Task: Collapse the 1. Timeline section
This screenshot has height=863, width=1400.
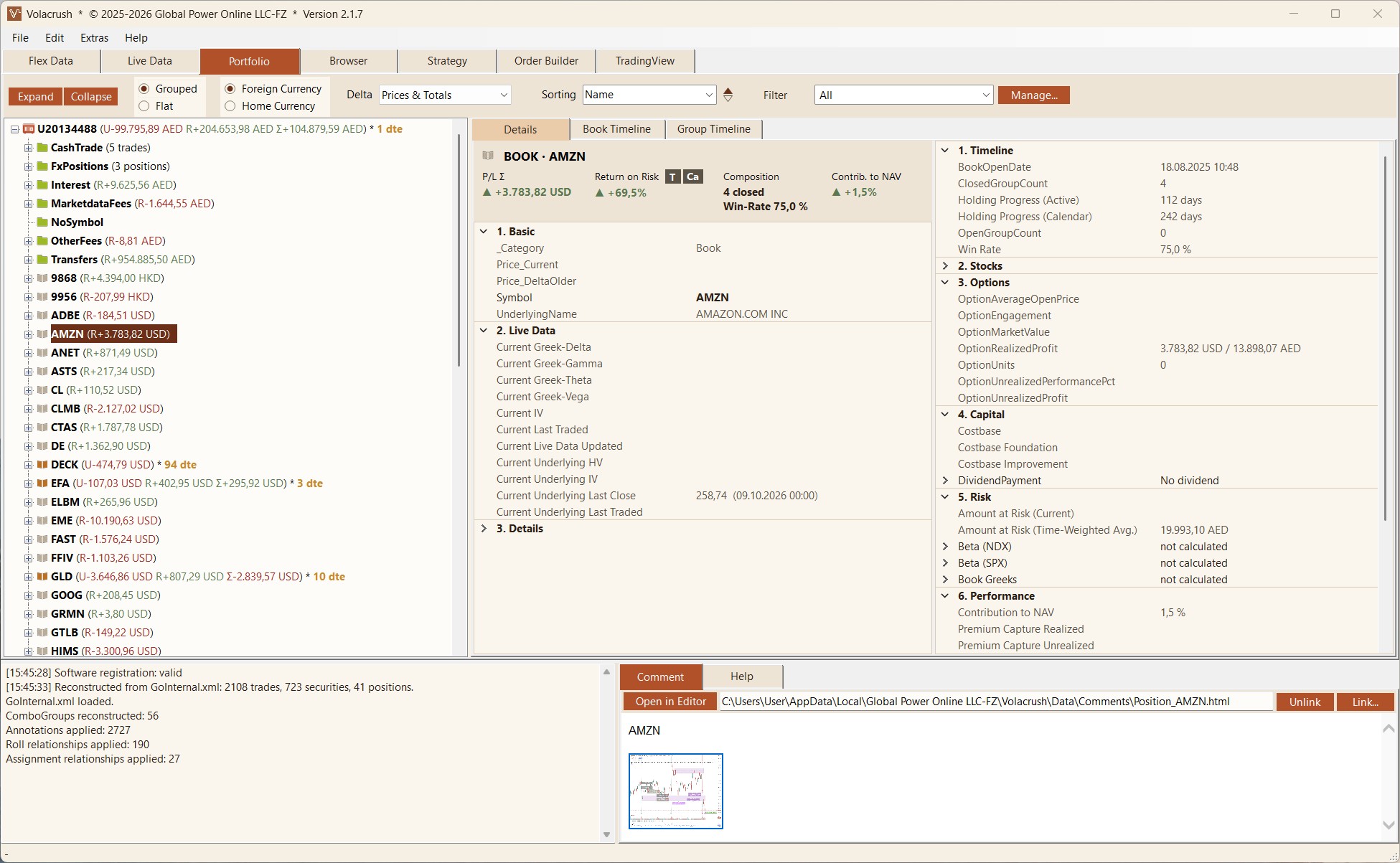Action: click(x=945, y=151)
